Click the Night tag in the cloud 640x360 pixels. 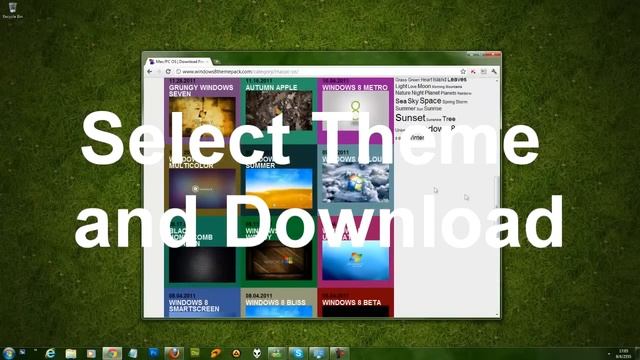(418, 93)
